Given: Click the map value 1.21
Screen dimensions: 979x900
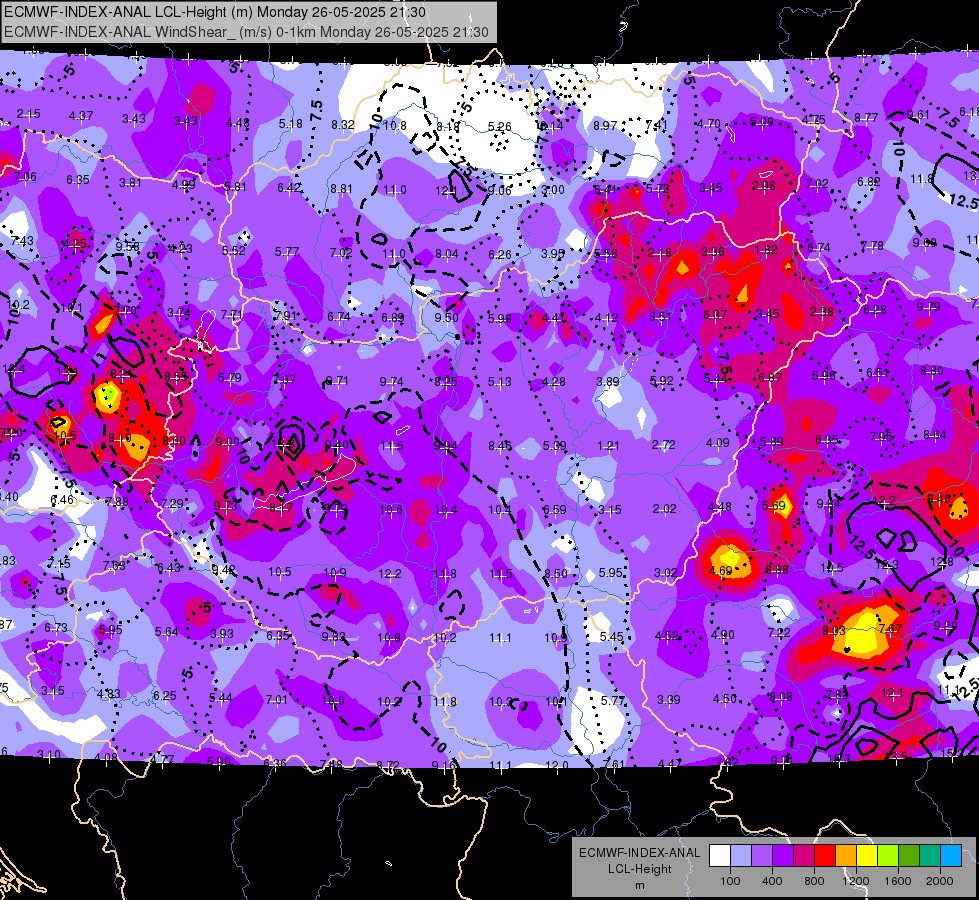Looking at the screenshot, I should coord(608,446).
